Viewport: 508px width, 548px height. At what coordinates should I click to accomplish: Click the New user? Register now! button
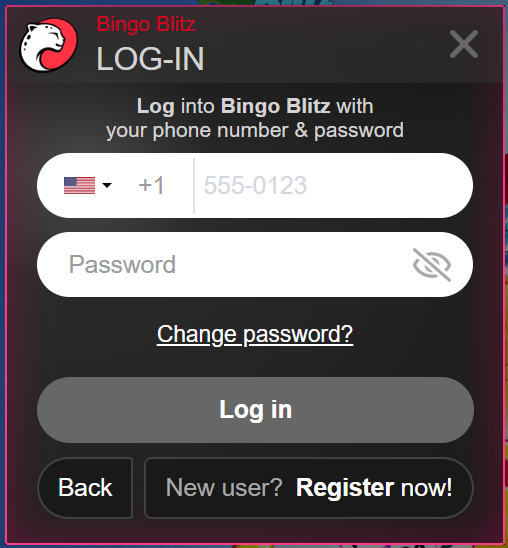click(309, 488)
